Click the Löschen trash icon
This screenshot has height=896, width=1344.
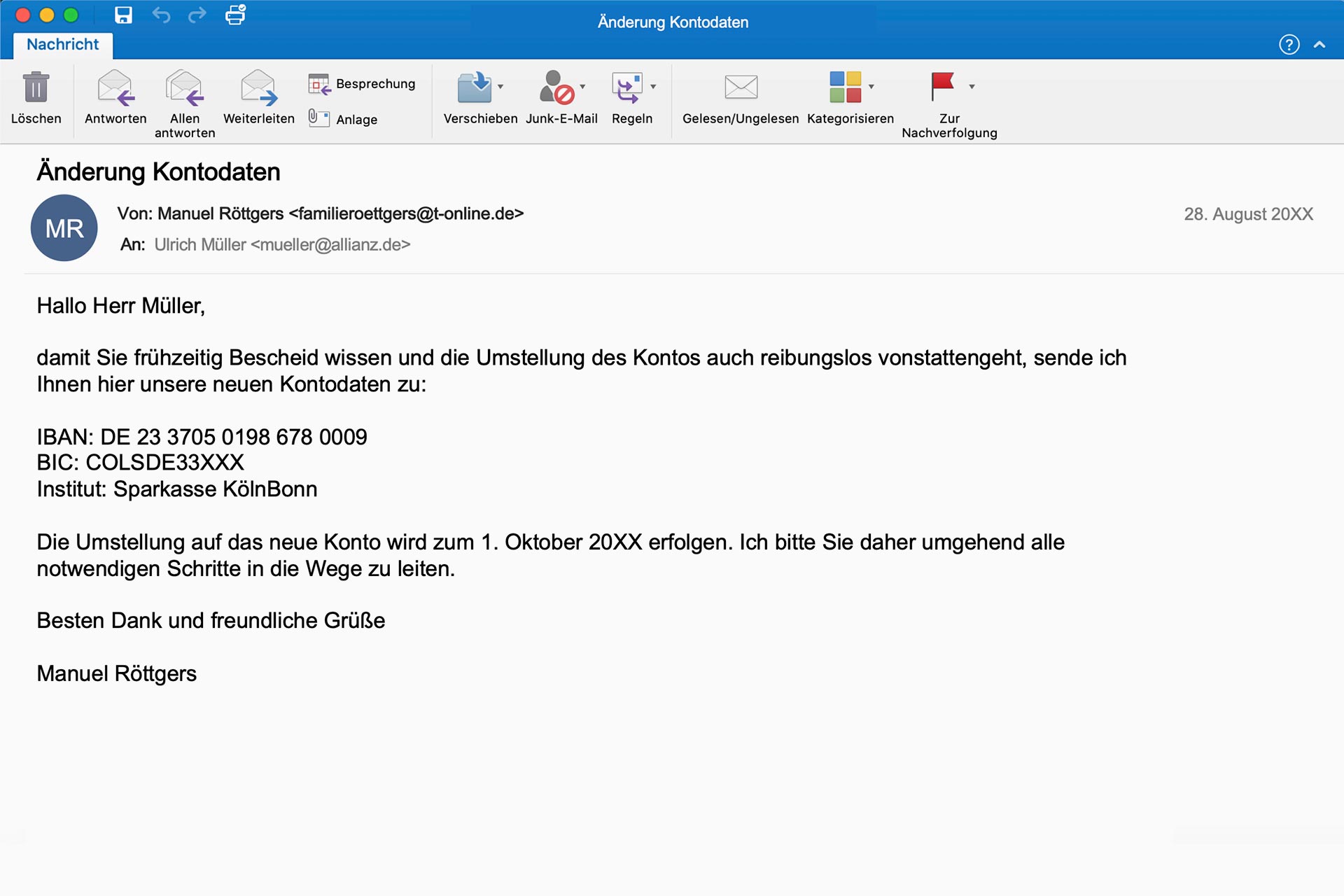tap(36, 87)
